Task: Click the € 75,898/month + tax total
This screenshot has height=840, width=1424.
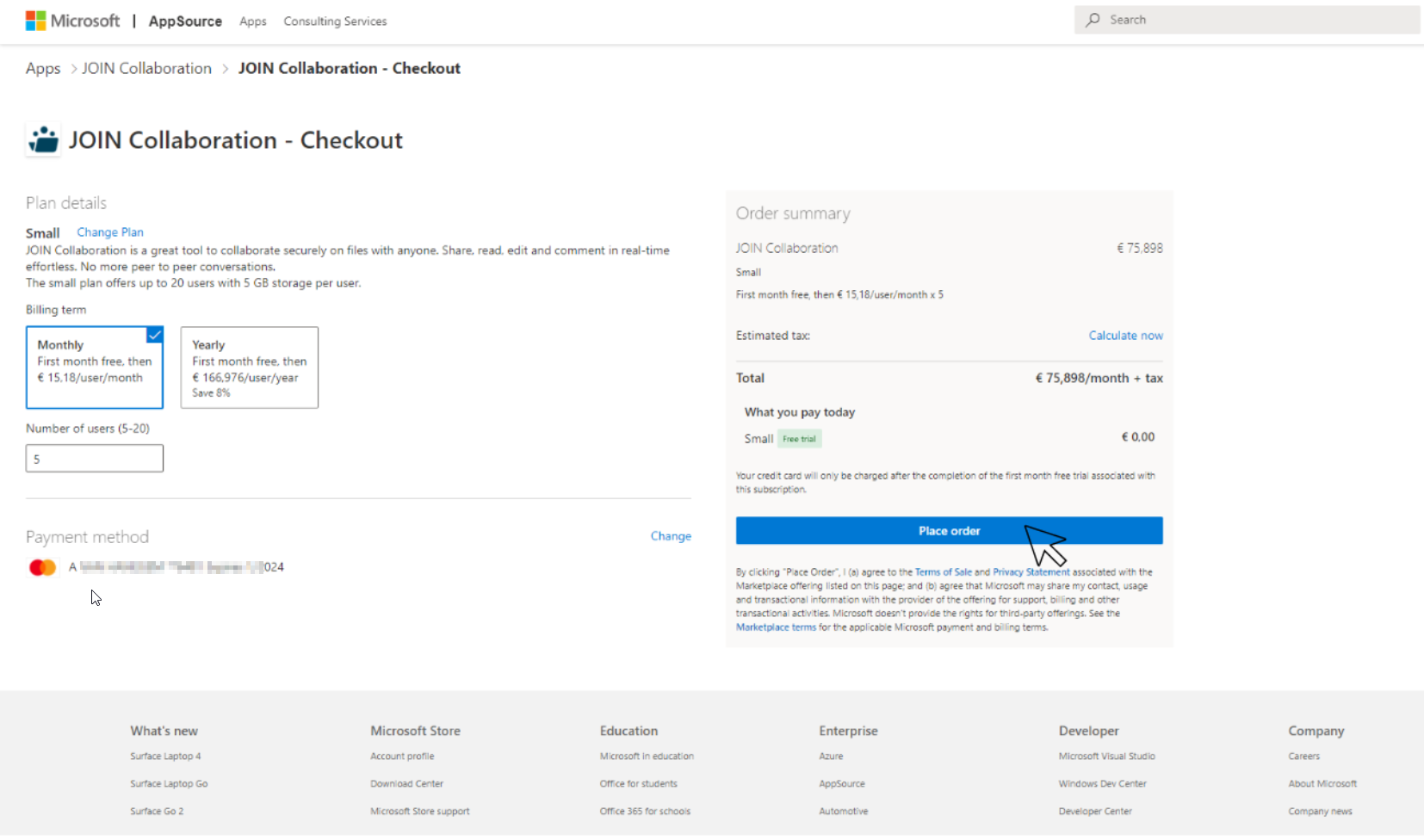Action: (1099, 378)
